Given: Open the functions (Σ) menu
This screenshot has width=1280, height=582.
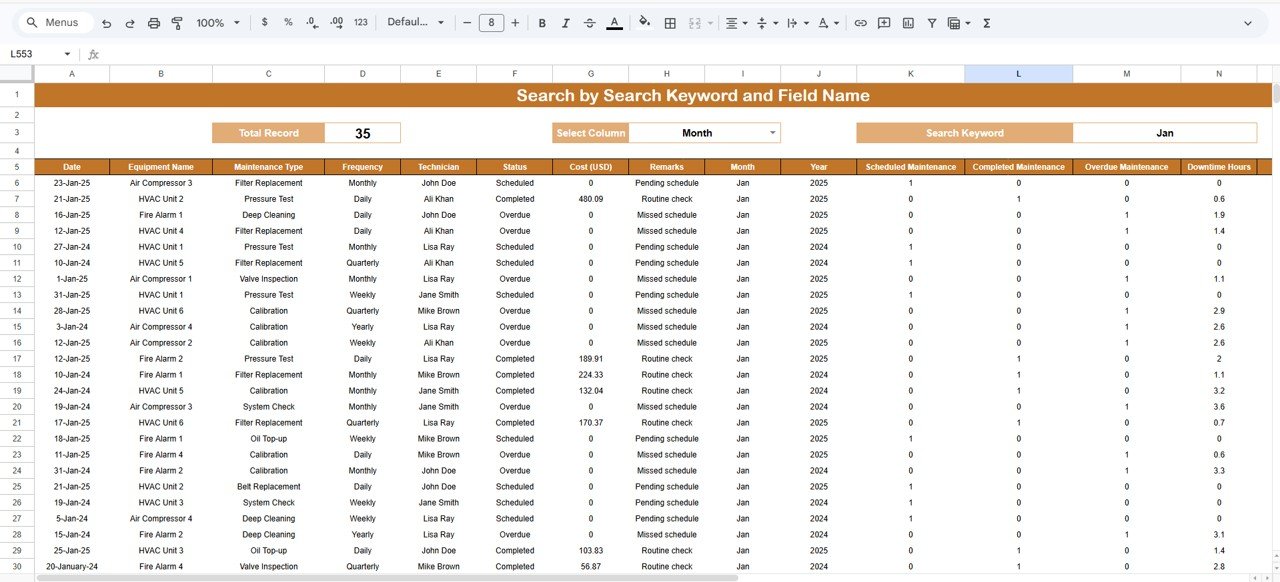Looking at the screenshot, I should (986, 22).
